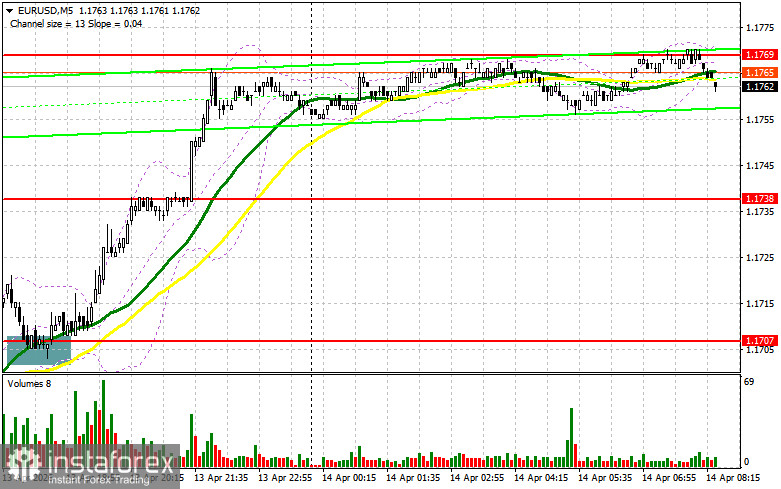
Task: Click the 'Channel size = 13 Slope = 0.04' label
Action: coord(76,23)
